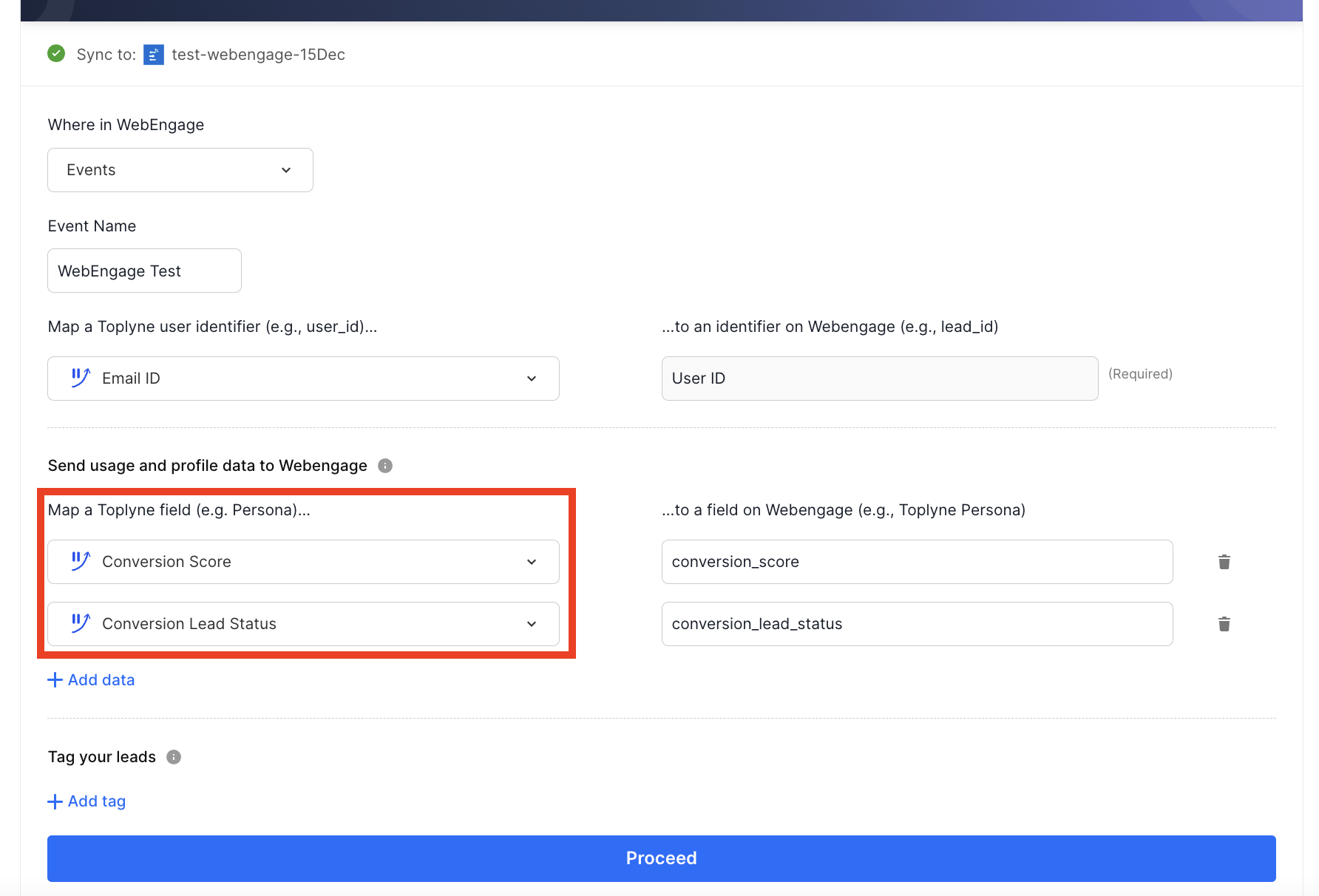This screenshot has height=896, width=1319.
Task: Delete the conversion_lead_status mapping row
Action: point(1224,624)
